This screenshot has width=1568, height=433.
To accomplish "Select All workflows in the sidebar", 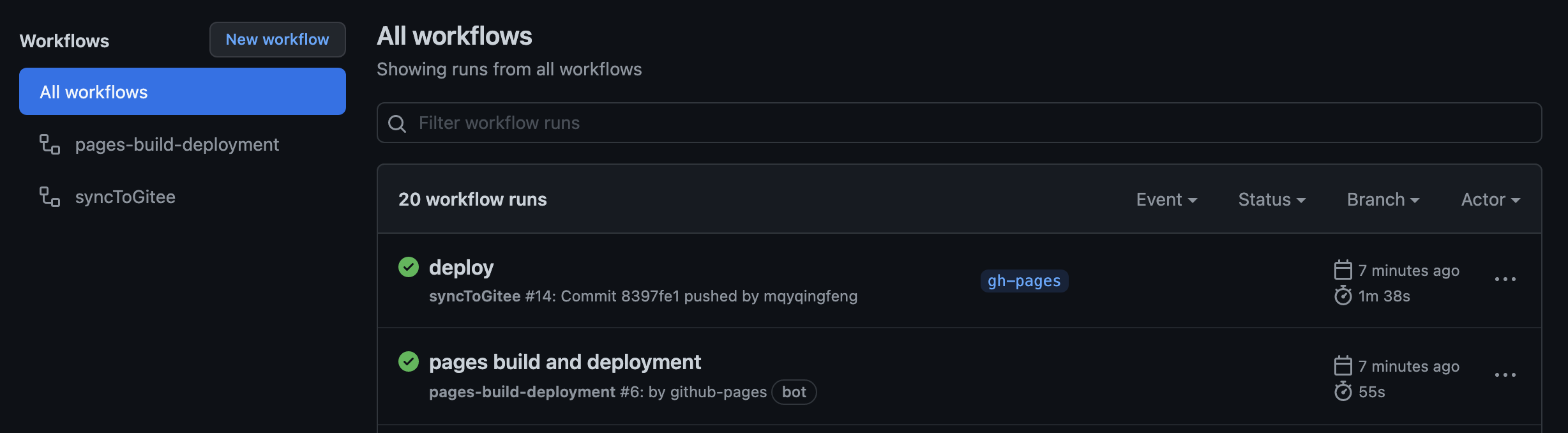I will pyautogui.click(x=183, y=91).
